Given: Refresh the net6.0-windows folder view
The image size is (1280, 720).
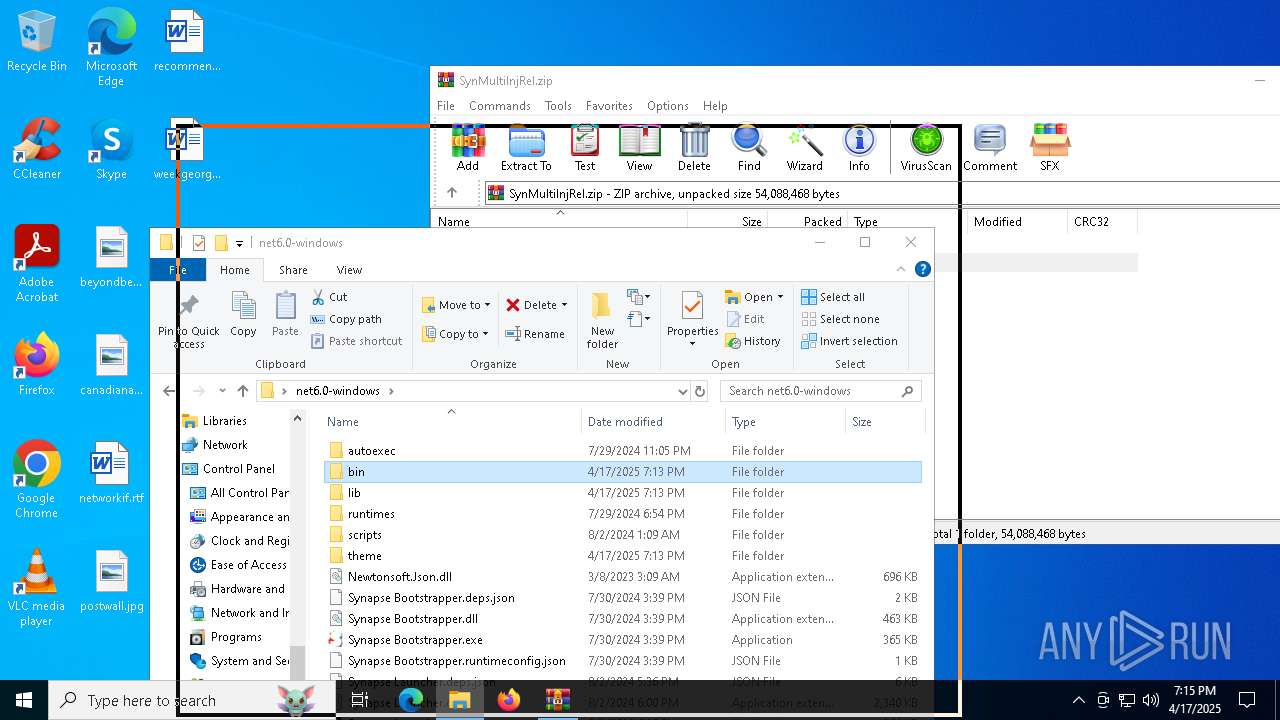Looking at the screenshot, I should [x=700, y=391].
